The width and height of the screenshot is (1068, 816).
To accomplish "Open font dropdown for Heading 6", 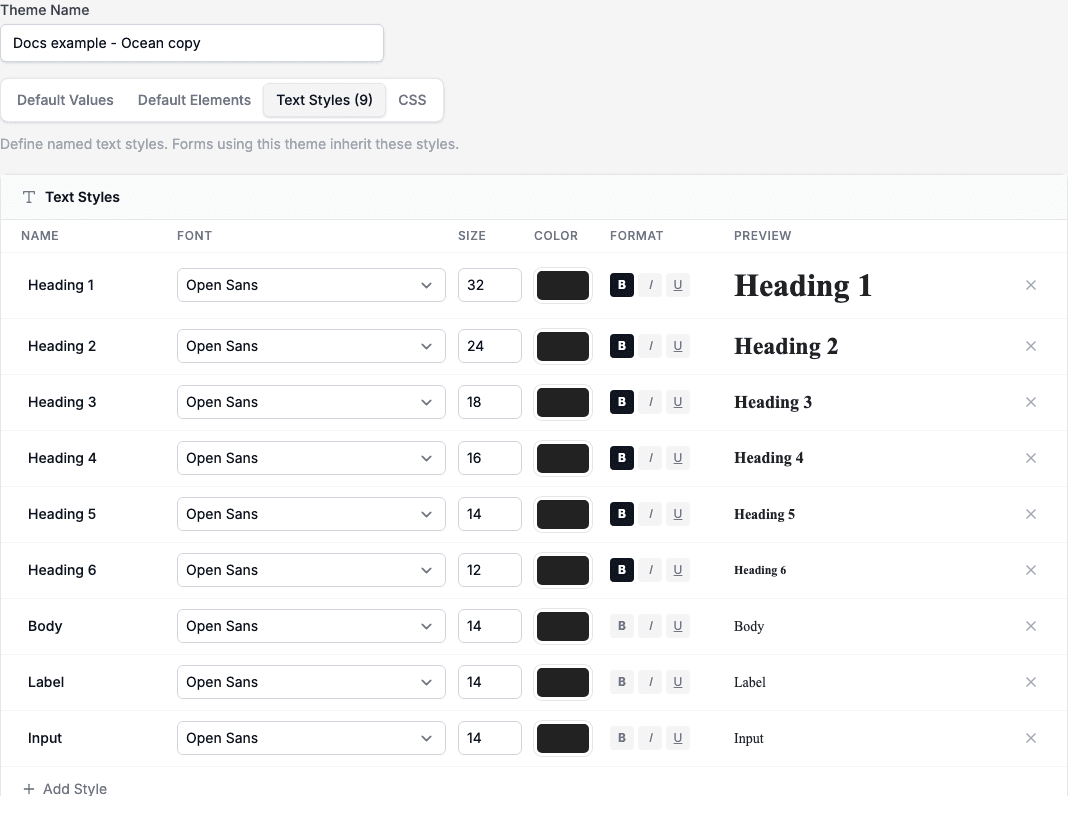I will pyautogui.click(x=311, y=569).
